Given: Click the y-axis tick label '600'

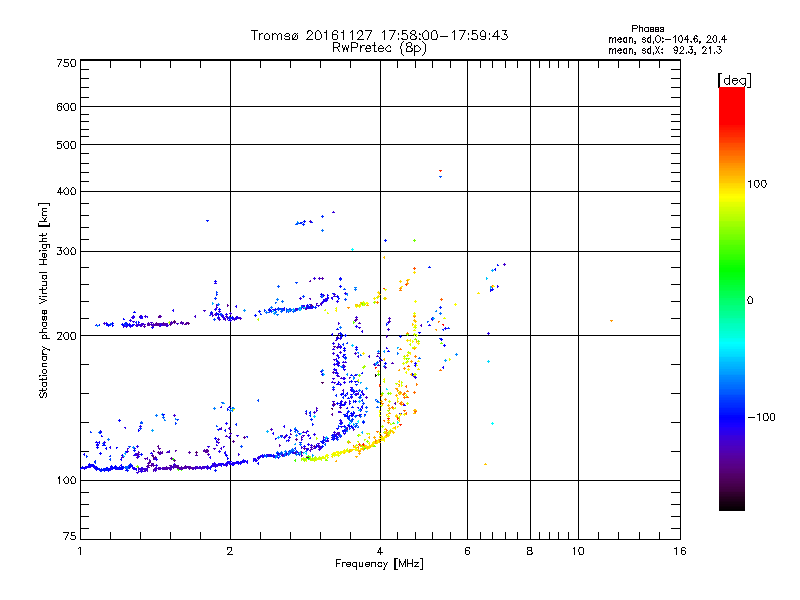Looking at the screenshot, I should click(66, 107).
